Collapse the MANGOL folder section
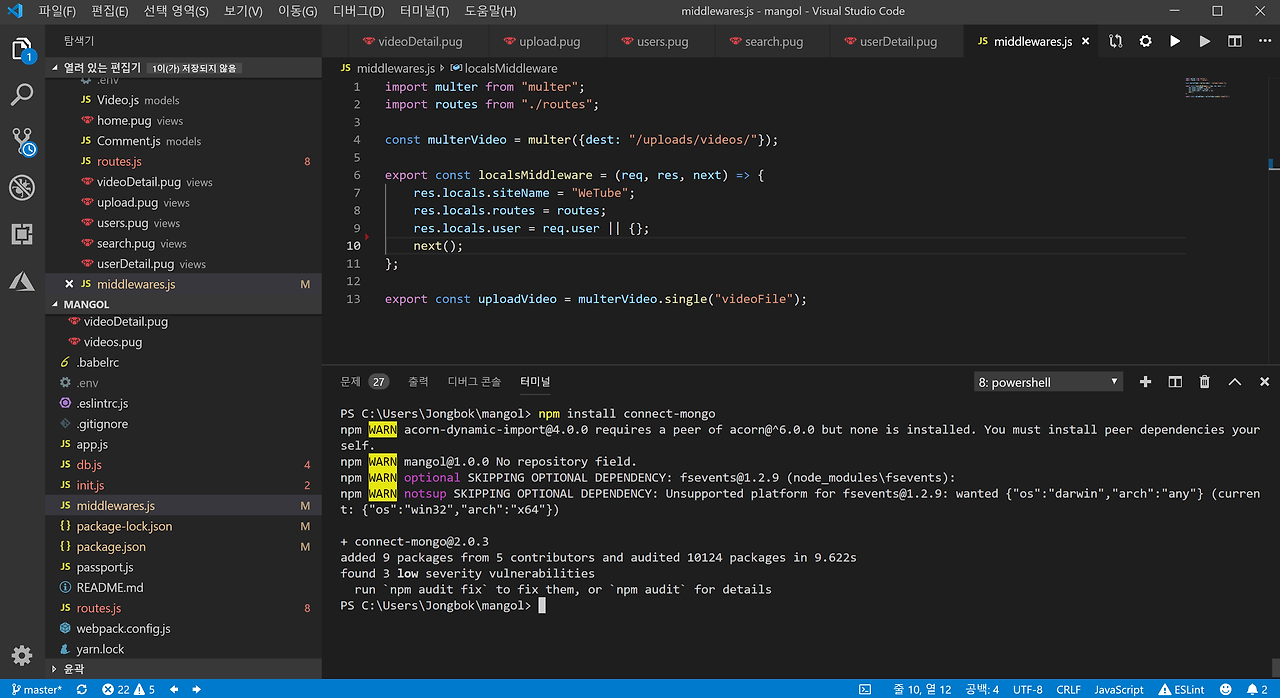The height and width of the screenshot is (698, 1280). click(86, 304)
